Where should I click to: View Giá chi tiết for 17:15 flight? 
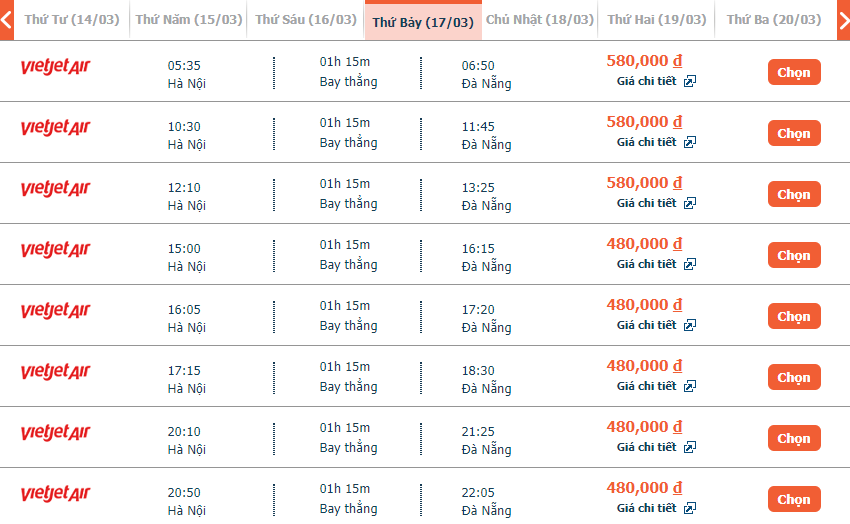(646, 387)
